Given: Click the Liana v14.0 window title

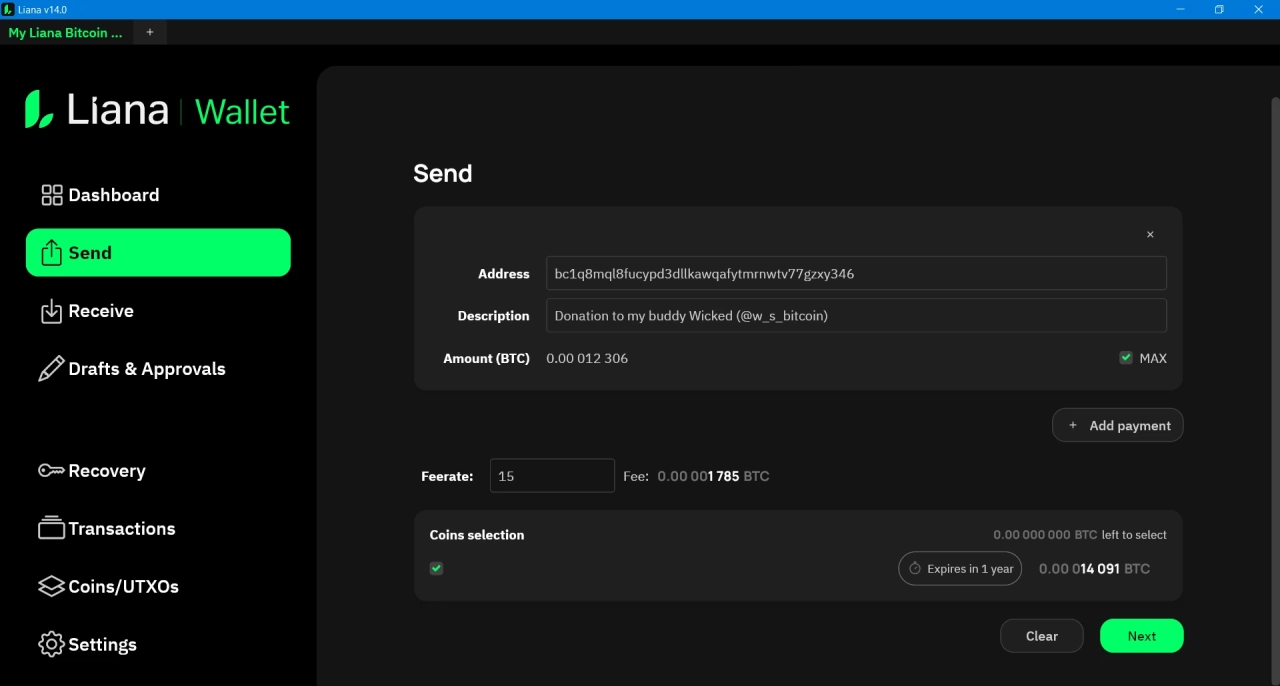Looking at the screenshot, I should (x=42, y=9).
